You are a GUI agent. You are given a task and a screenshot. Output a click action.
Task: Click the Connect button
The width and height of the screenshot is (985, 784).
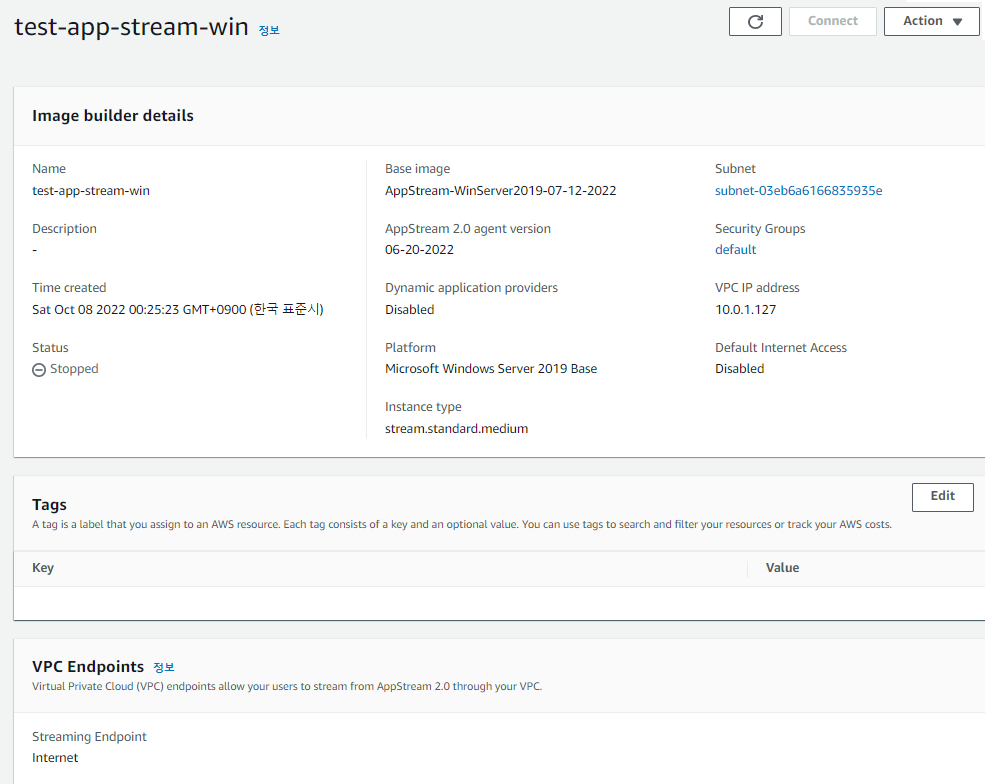832,21
